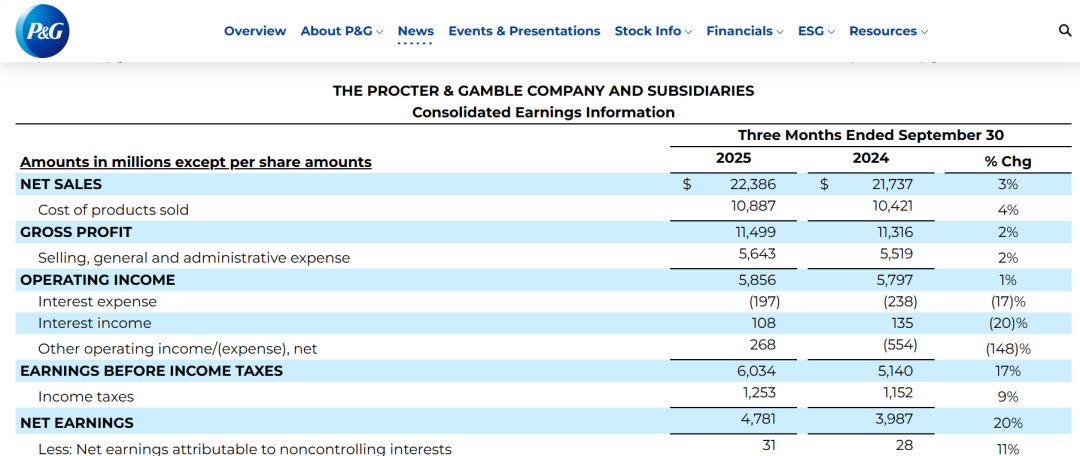Click the % Chg column header
Screen dimensions: 1080x456
tap(1008, 161)
